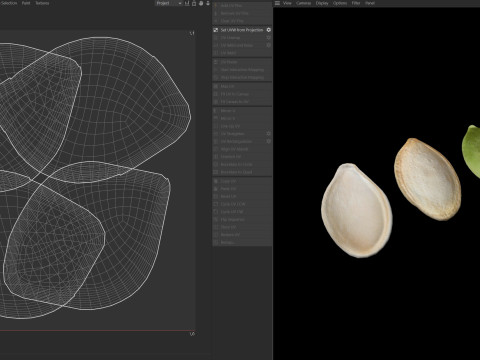This screenshot has width=480, height=360.
Task: Open the Paint menu in the UV editor
Action: coord(26,3)
